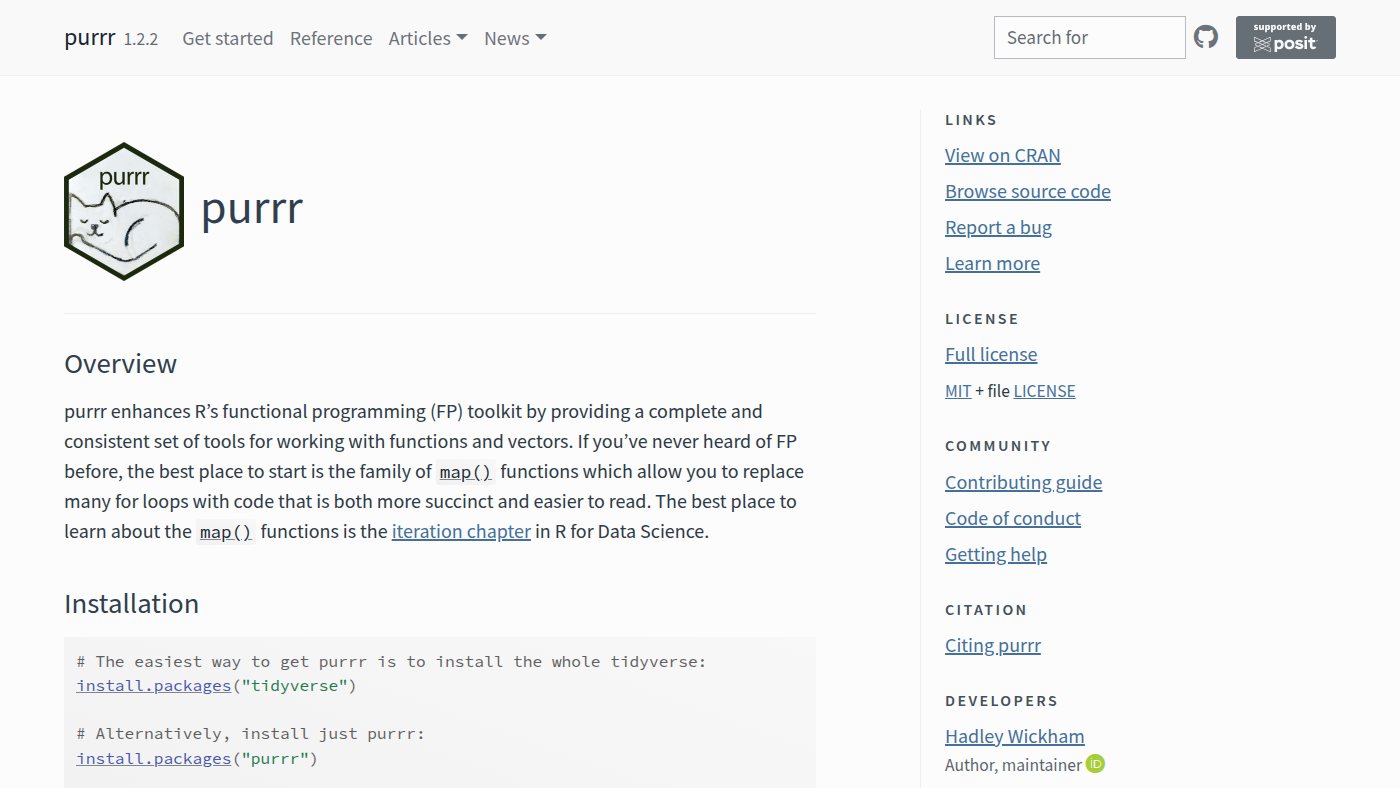Screen dimensions: 1400x788
Task: Click map() after 'learn about the'
Action: pyautogui.click(x=226, y=532)
